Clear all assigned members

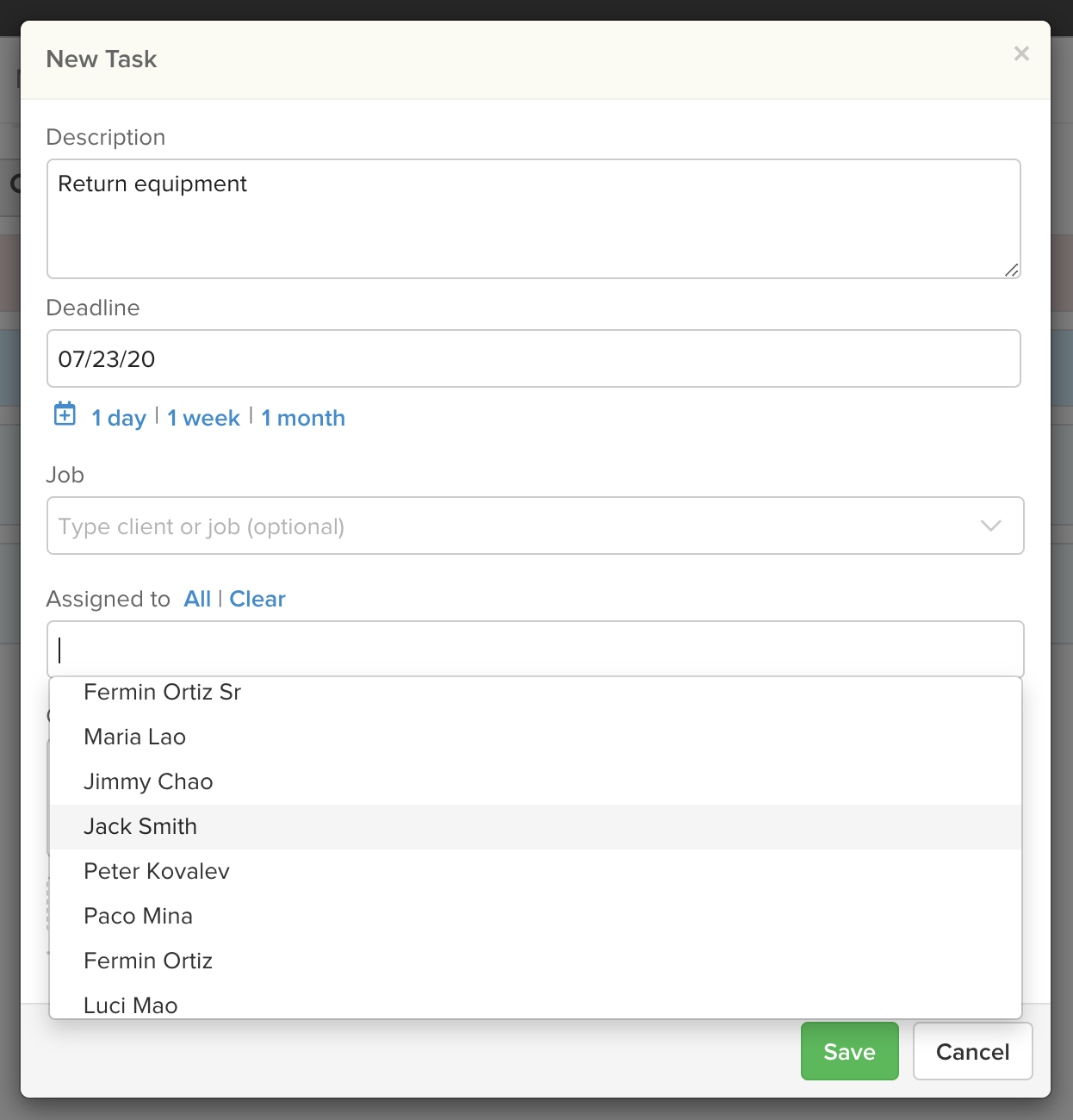click(257, 599)
